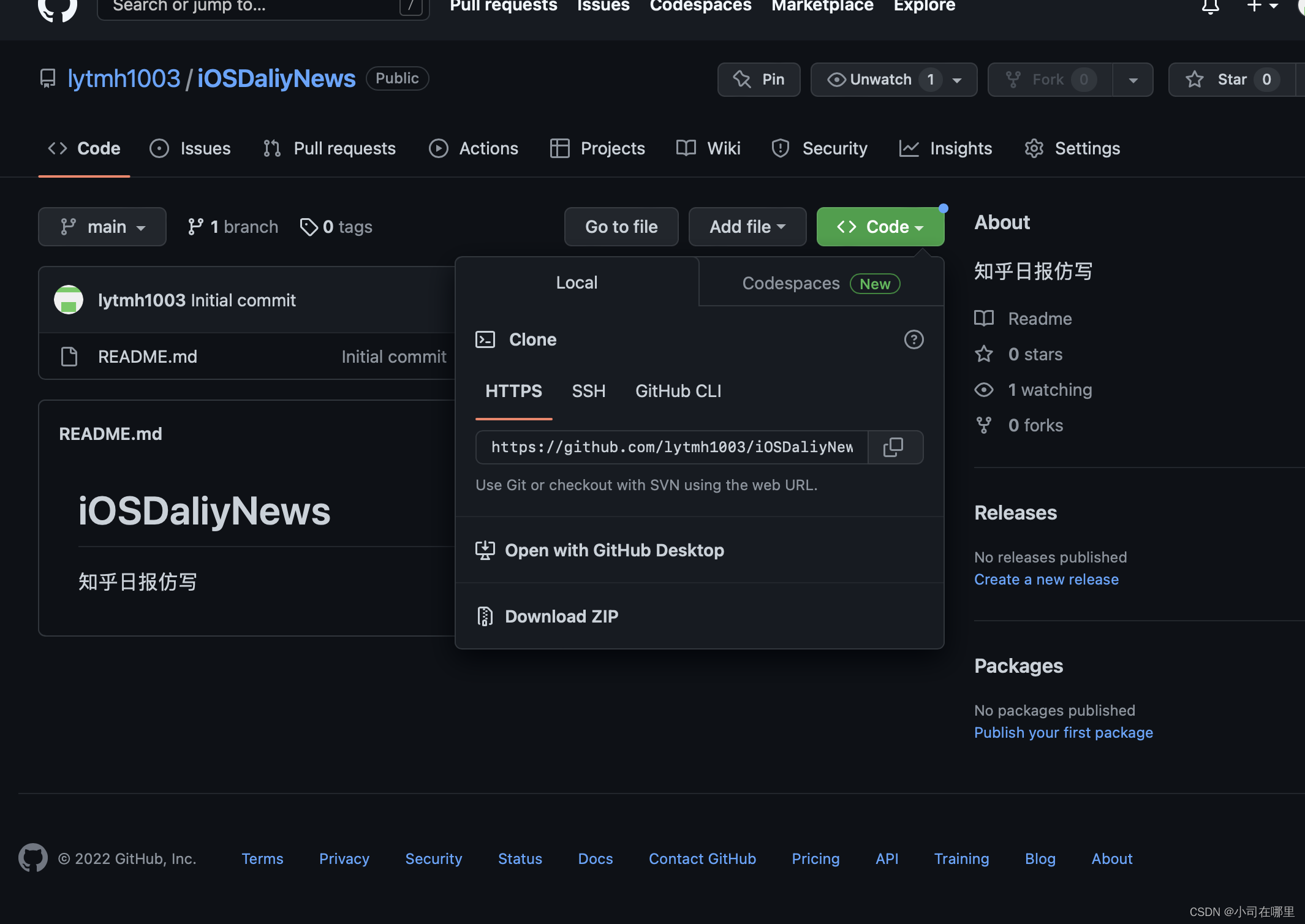Screen dimensions: 1305x924
Task: Switch to the Insights tab
Action: [945, 148]
